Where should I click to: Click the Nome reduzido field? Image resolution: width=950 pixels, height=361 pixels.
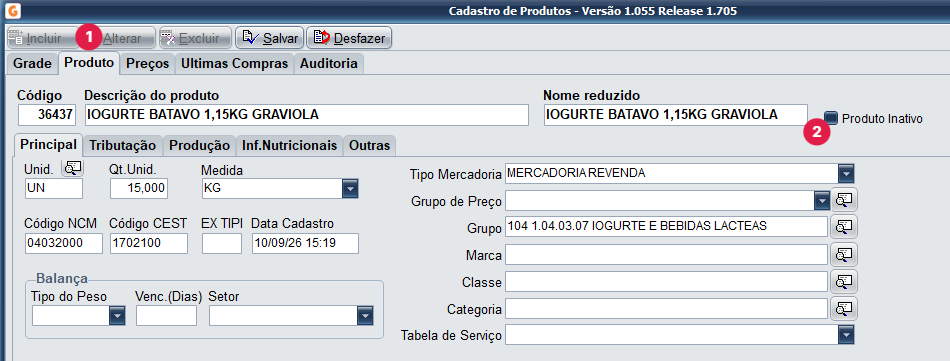(676, 115)
